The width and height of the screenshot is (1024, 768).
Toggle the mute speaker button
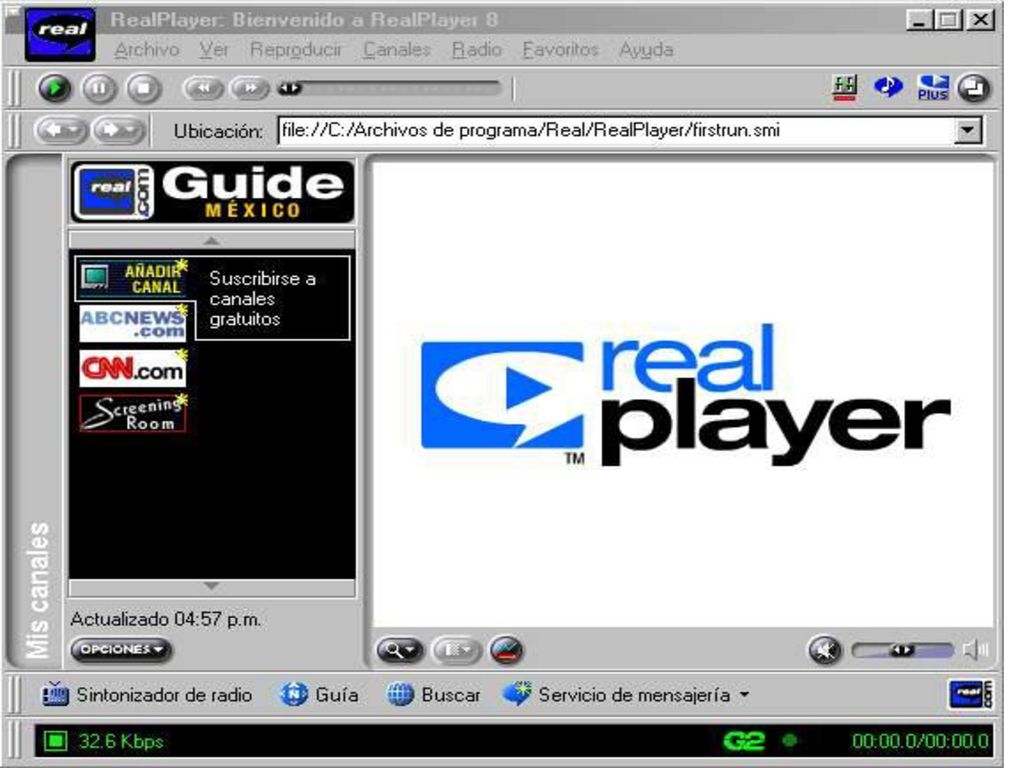coord(825,650)
